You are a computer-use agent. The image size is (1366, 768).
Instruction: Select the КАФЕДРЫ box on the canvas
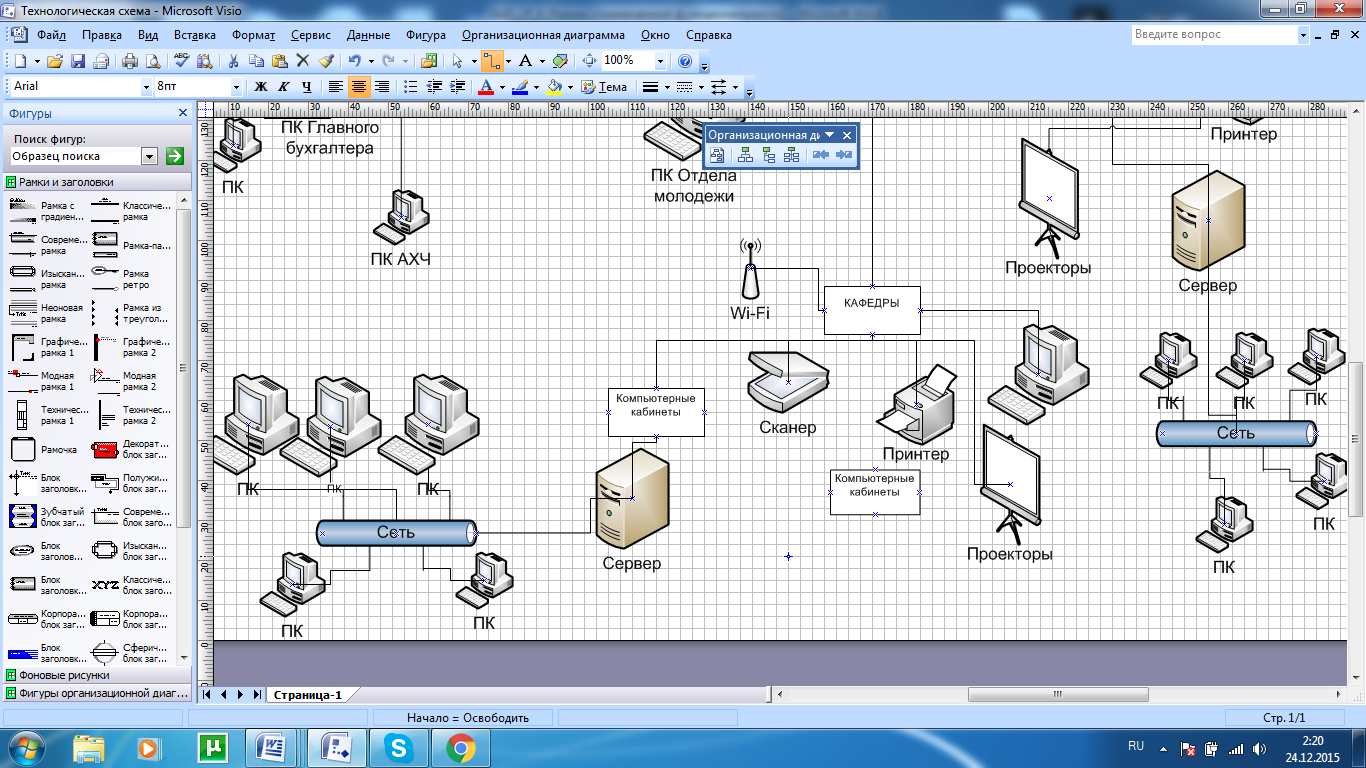point(872,310)
